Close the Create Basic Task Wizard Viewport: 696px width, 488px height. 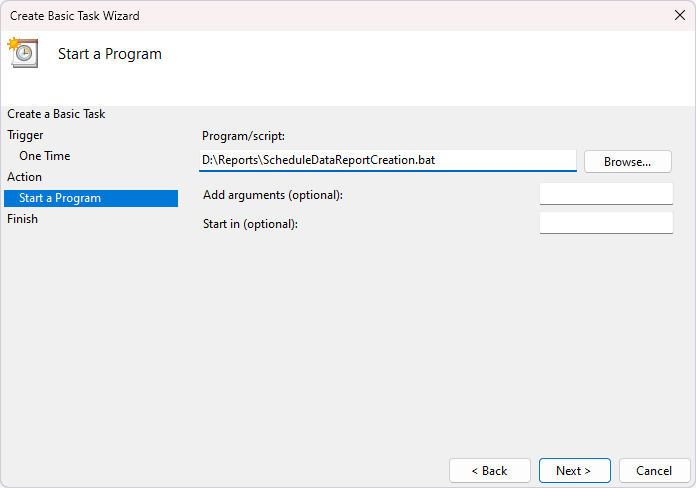(x=679, y=16)
